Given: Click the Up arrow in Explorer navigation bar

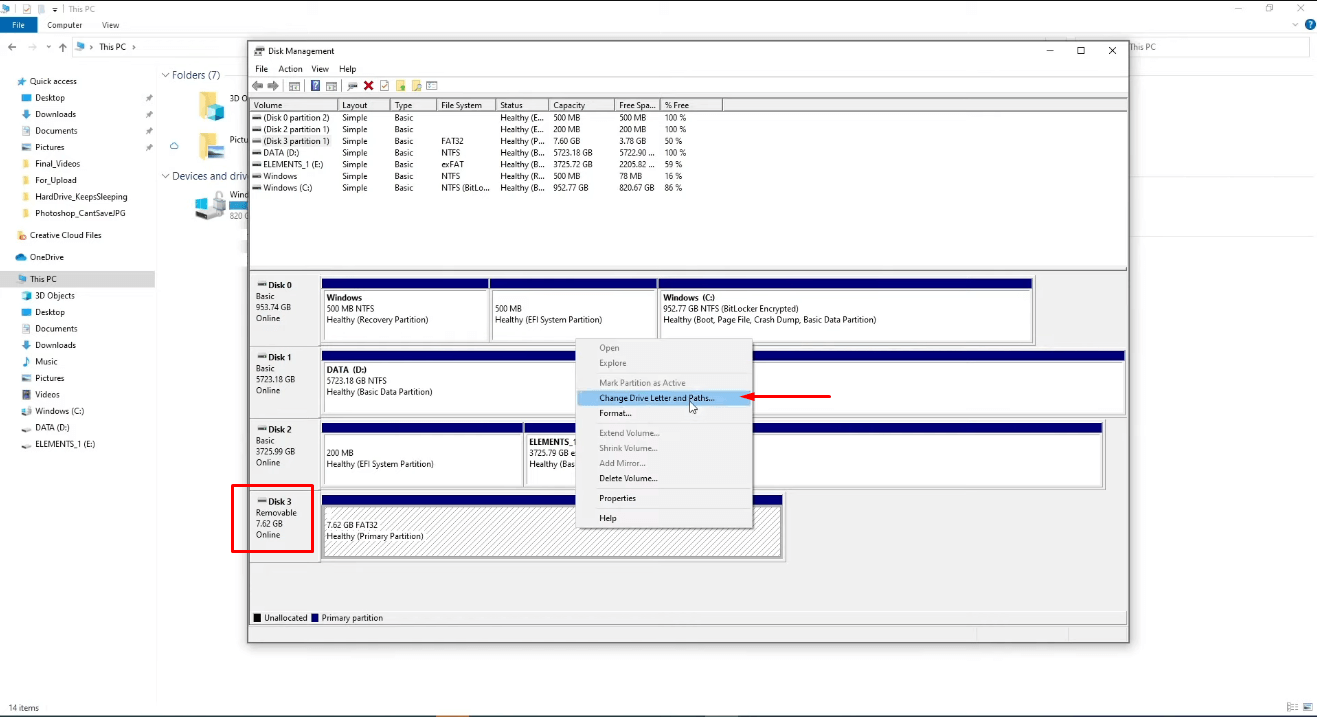Looking at the screenshot, I should (63, 47).
